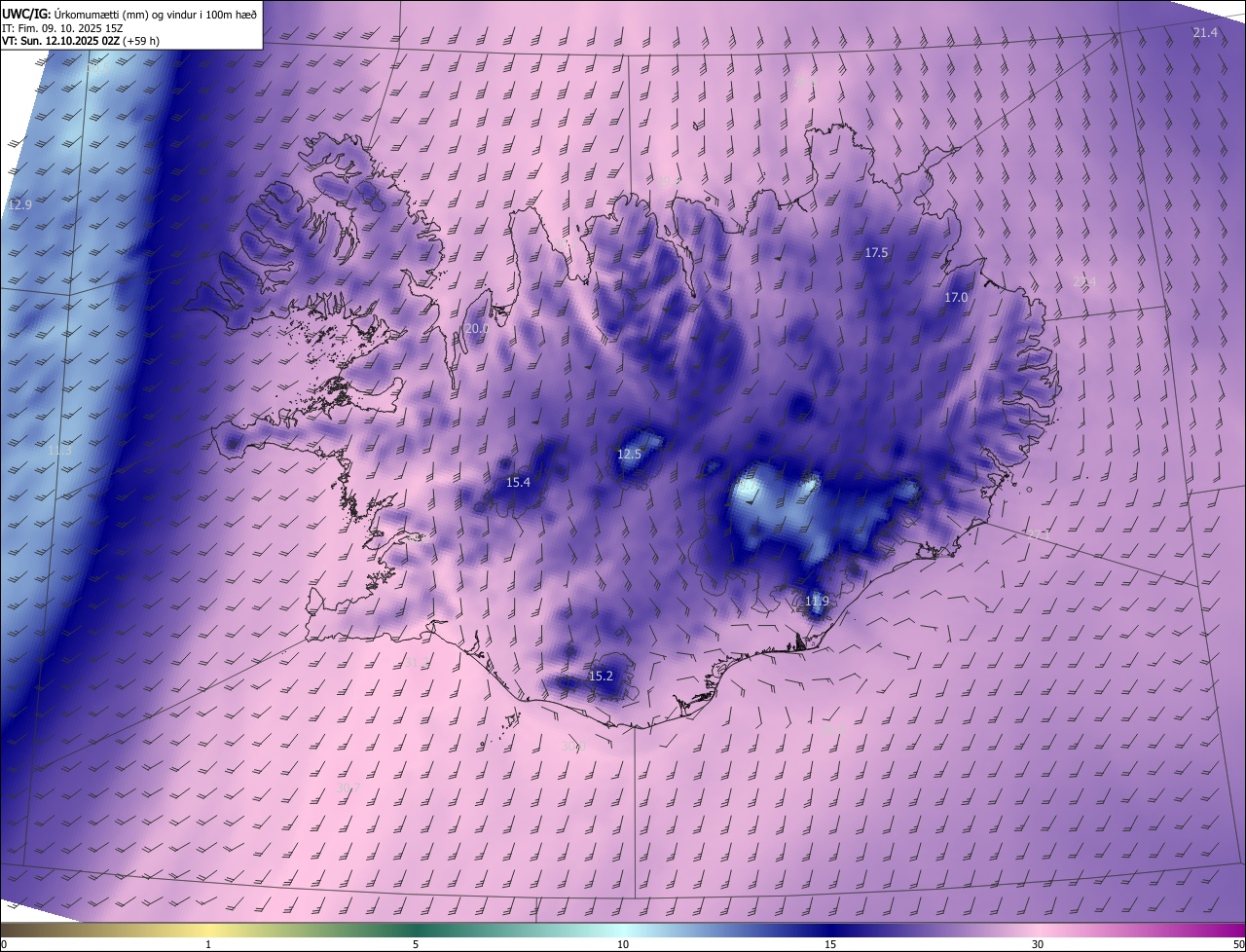
Task: Click the faint 22.4 value east of Iceland
Action: click(1084, 282)
